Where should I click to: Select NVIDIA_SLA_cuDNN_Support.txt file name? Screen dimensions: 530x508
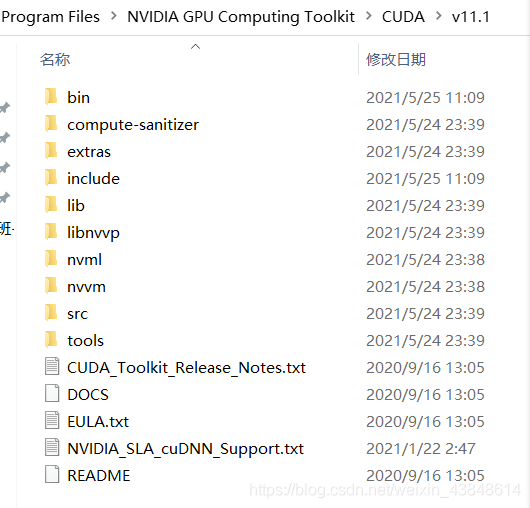pos(186,449)
